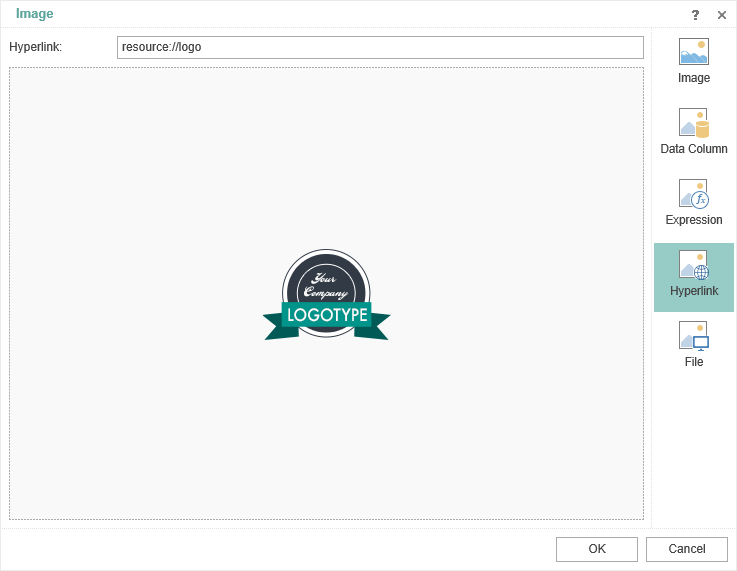This screenshot has width=737, height=571.
Task: Select the Hyperlink globe icon
Action: pos(693,265)
